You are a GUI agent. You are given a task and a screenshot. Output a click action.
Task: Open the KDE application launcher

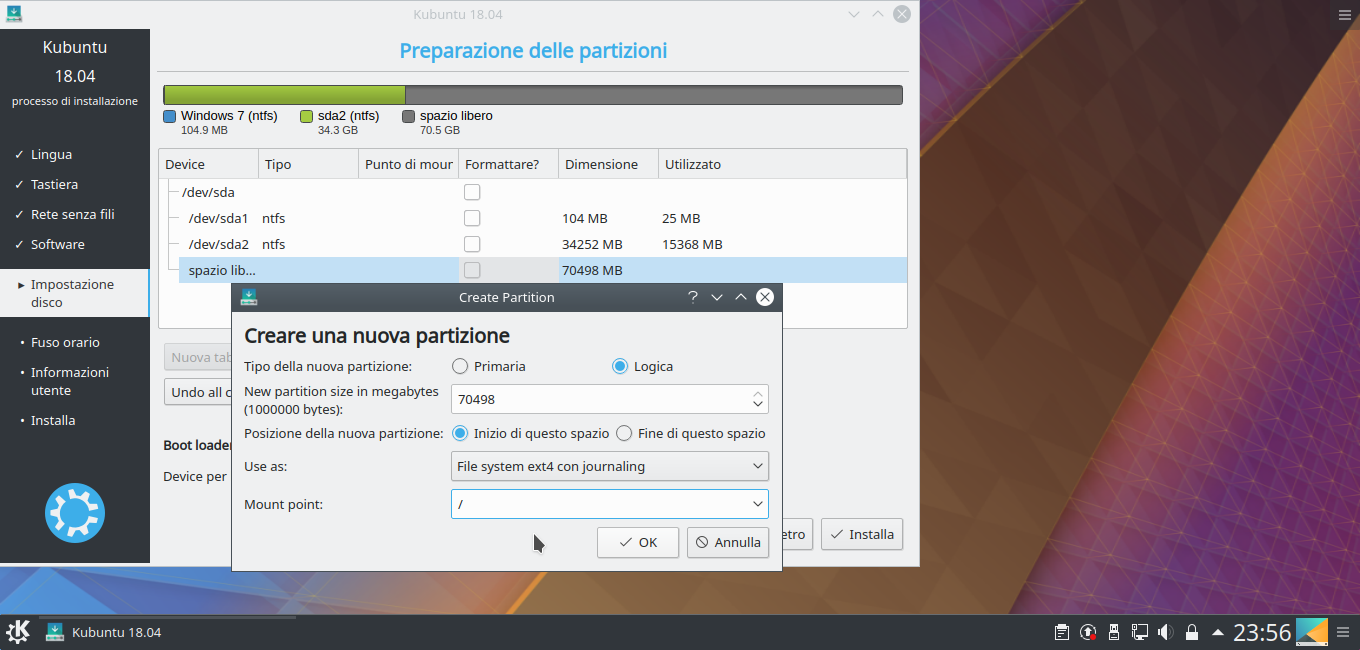pos(18,632)
